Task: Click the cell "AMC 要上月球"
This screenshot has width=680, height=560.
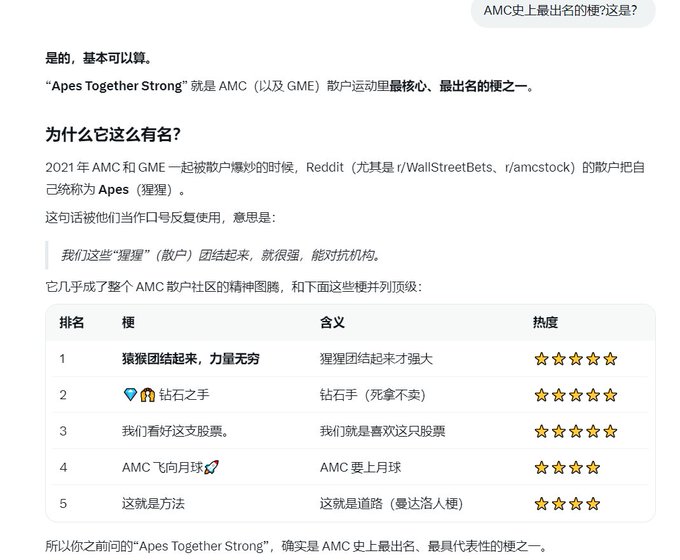Action: pyautogui.click(x=360, y=468)
